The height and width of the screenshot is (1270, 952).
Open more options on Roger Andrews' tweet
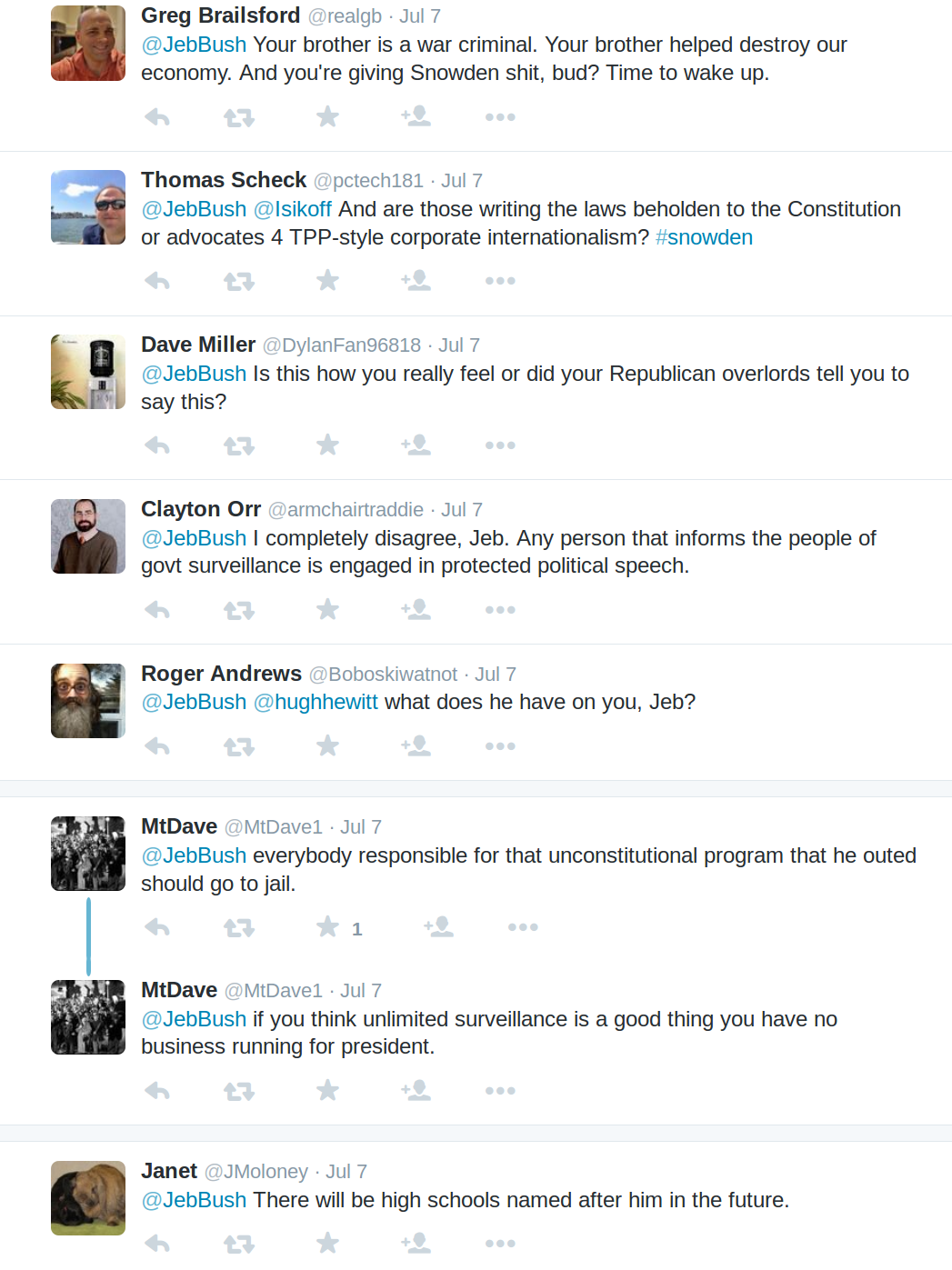coord(500,746)
